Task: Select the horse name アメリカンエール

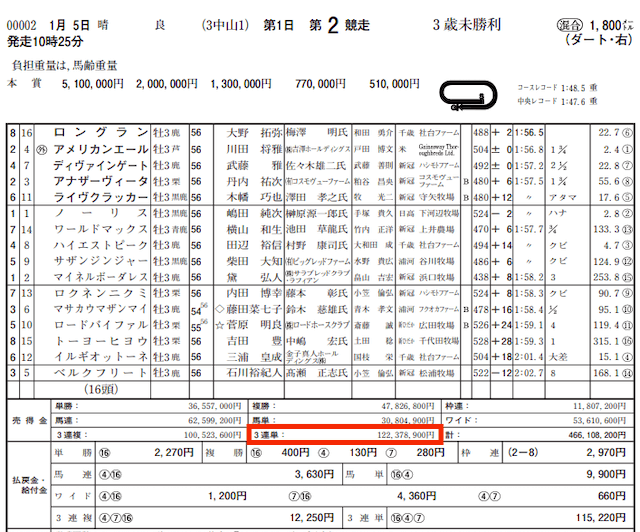Action: 100,149
